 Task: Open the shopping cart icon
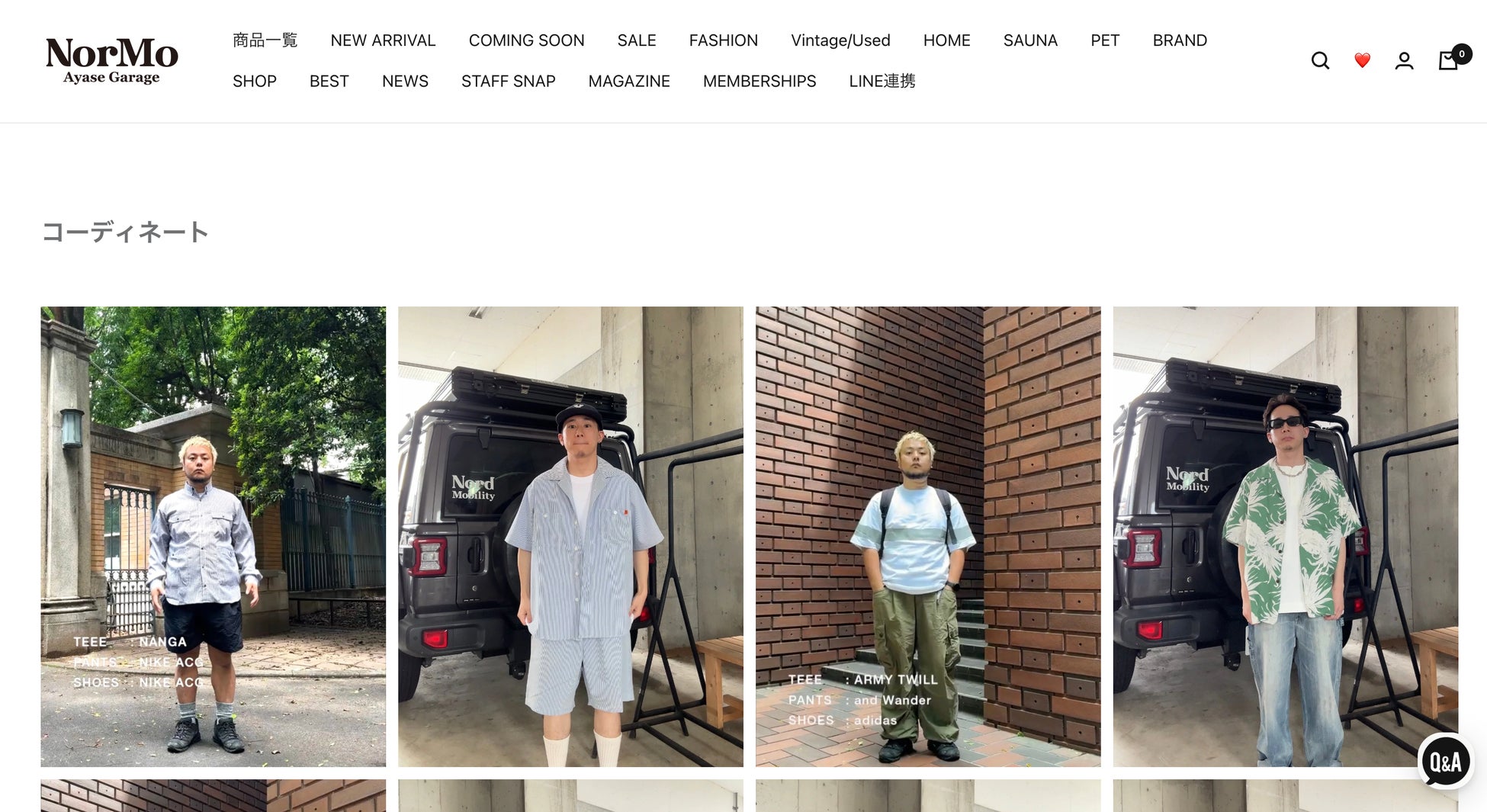pos(1449,60)
